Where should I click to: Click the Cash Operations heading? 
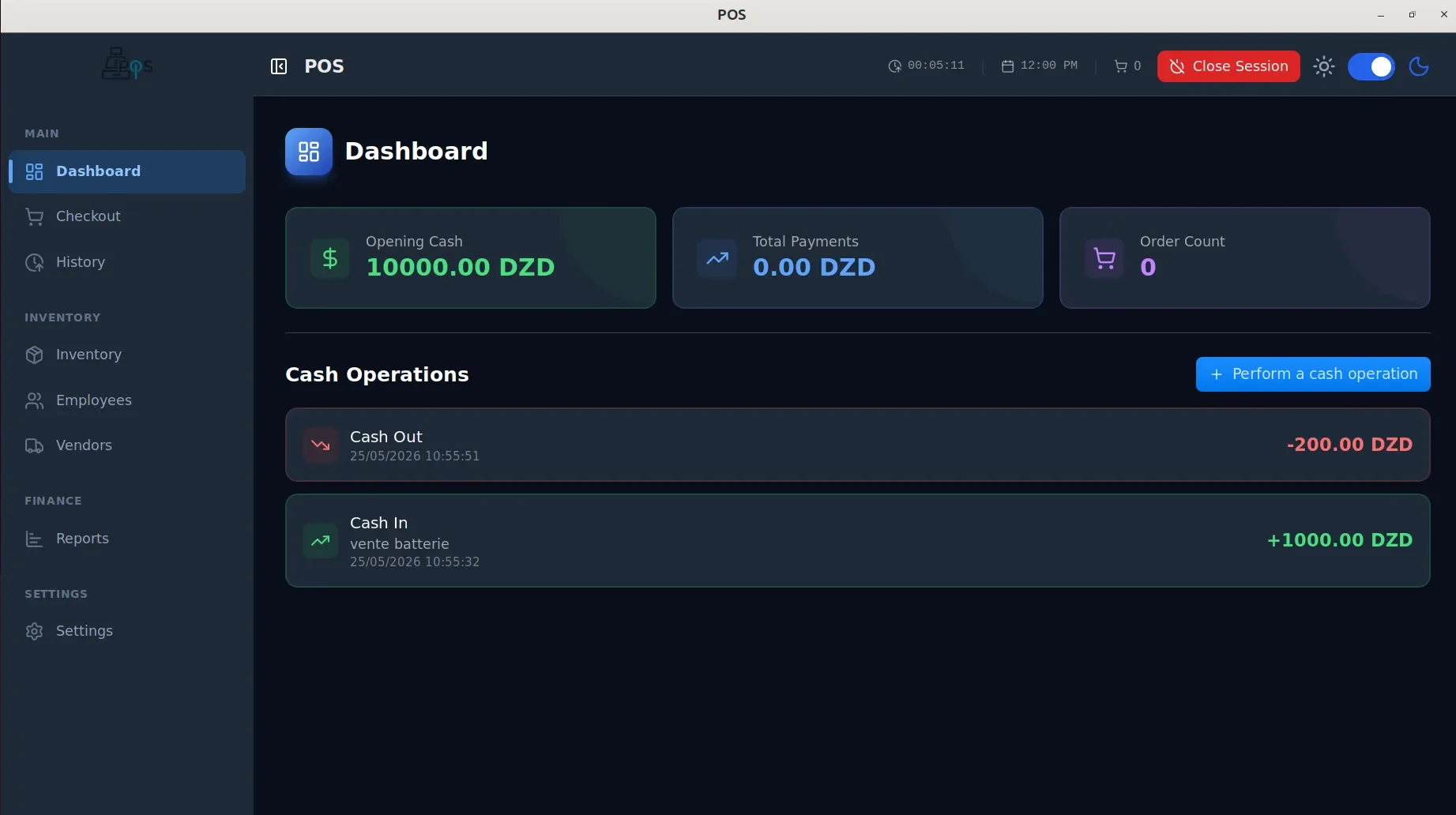click(377, 374)
